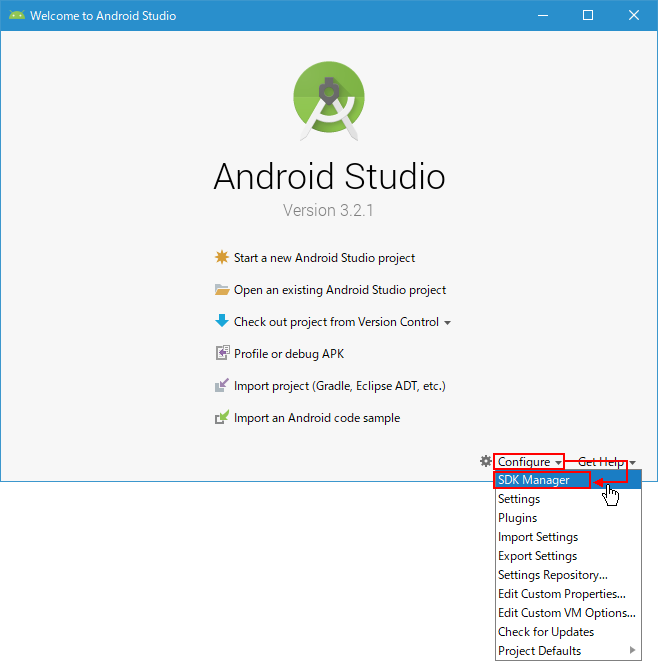Select SDK Manager from Configure menu

(568, 480)
